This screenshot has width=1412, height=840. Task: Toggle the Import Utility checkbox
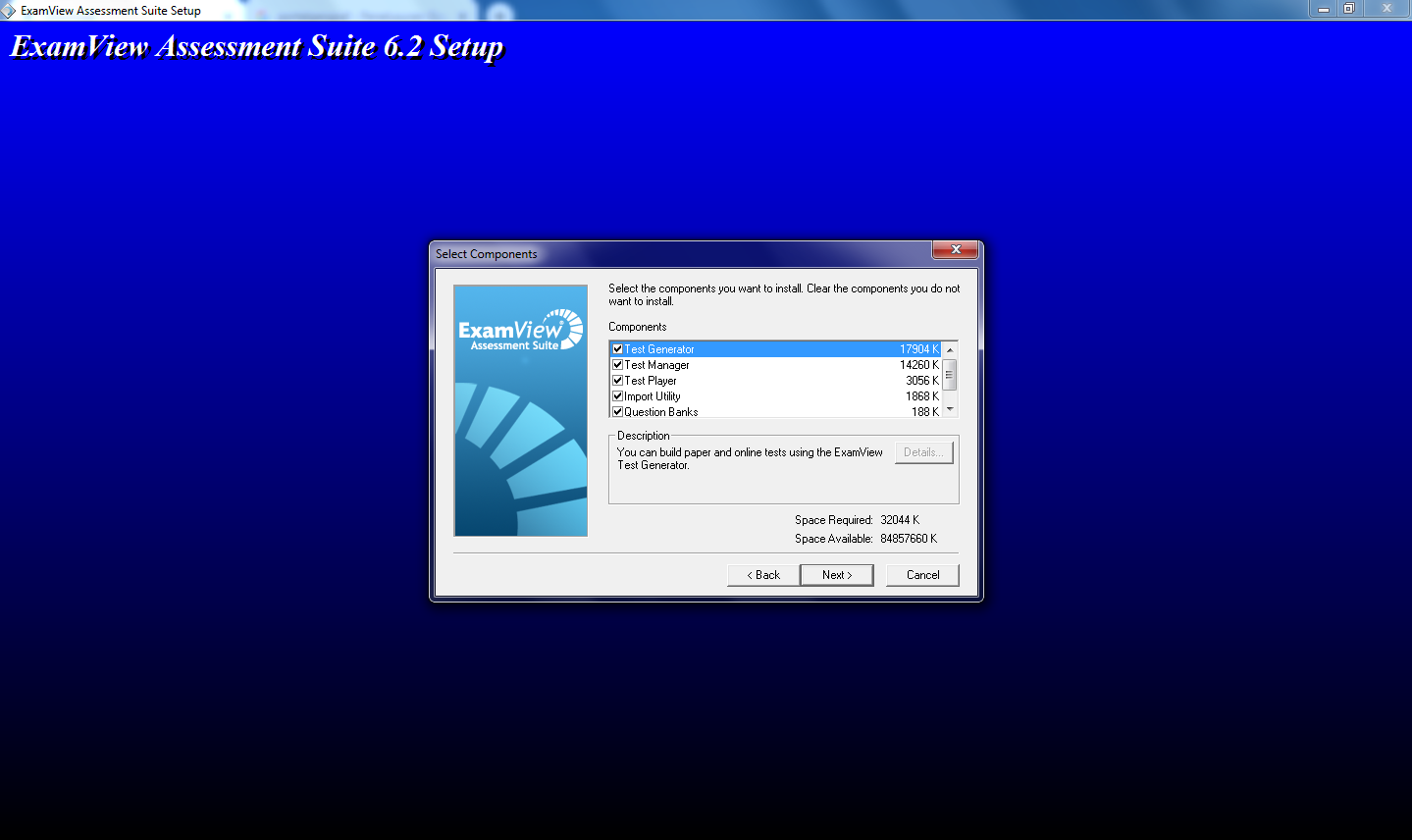click(617, 396)
